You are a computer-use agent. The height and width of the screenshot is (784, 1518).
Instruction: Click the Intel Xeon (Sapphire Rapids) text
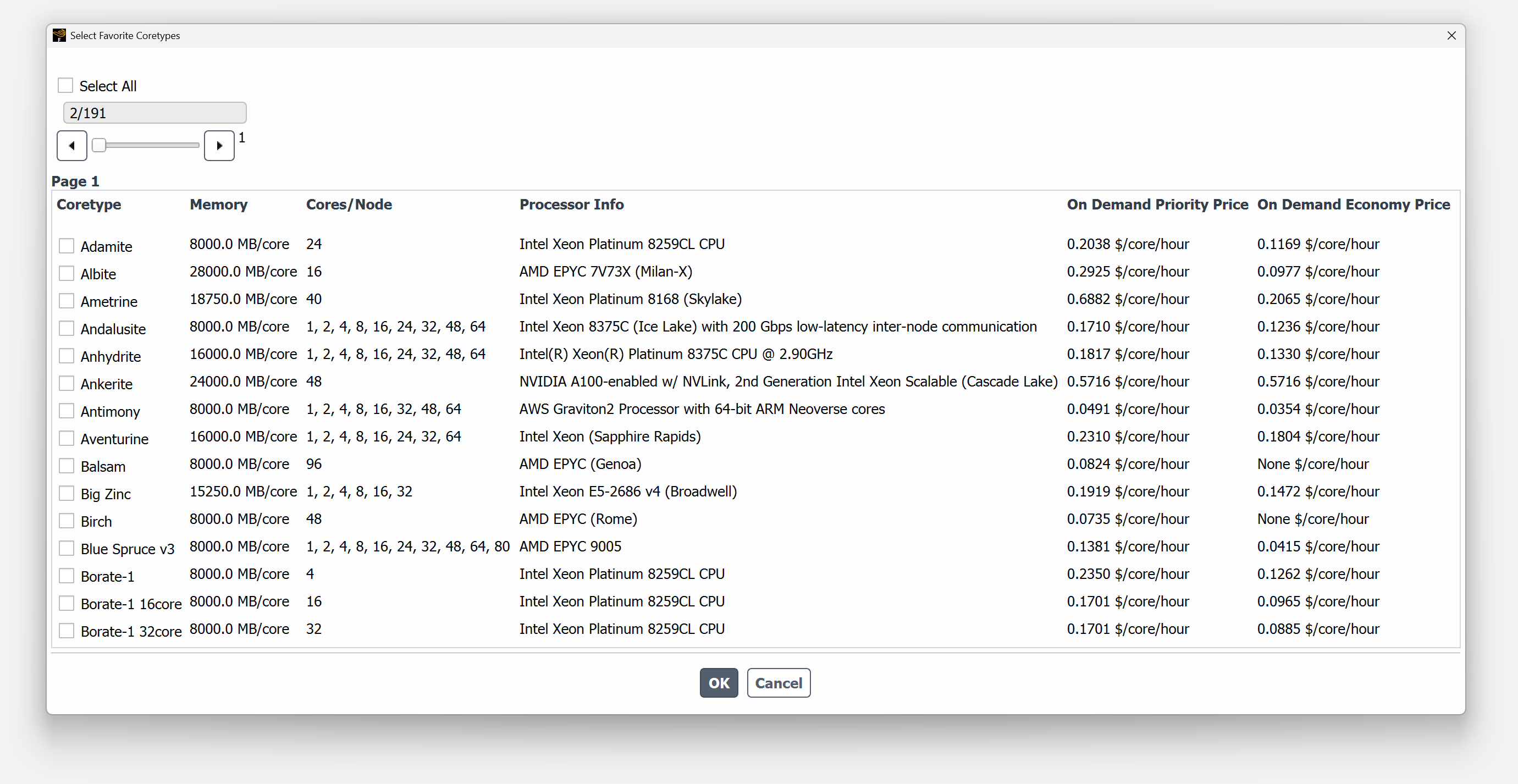point(610,437)
